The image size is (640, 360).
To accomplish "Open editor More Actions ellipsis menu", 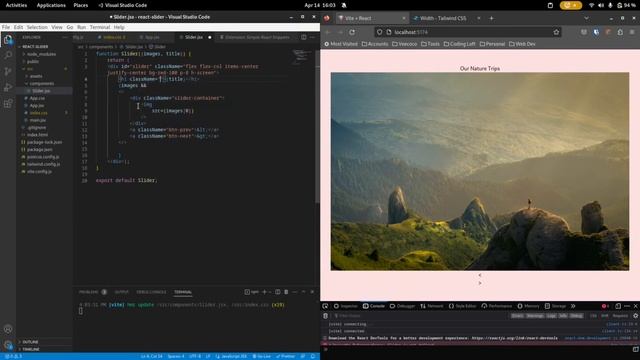I will tap(313, 37).
